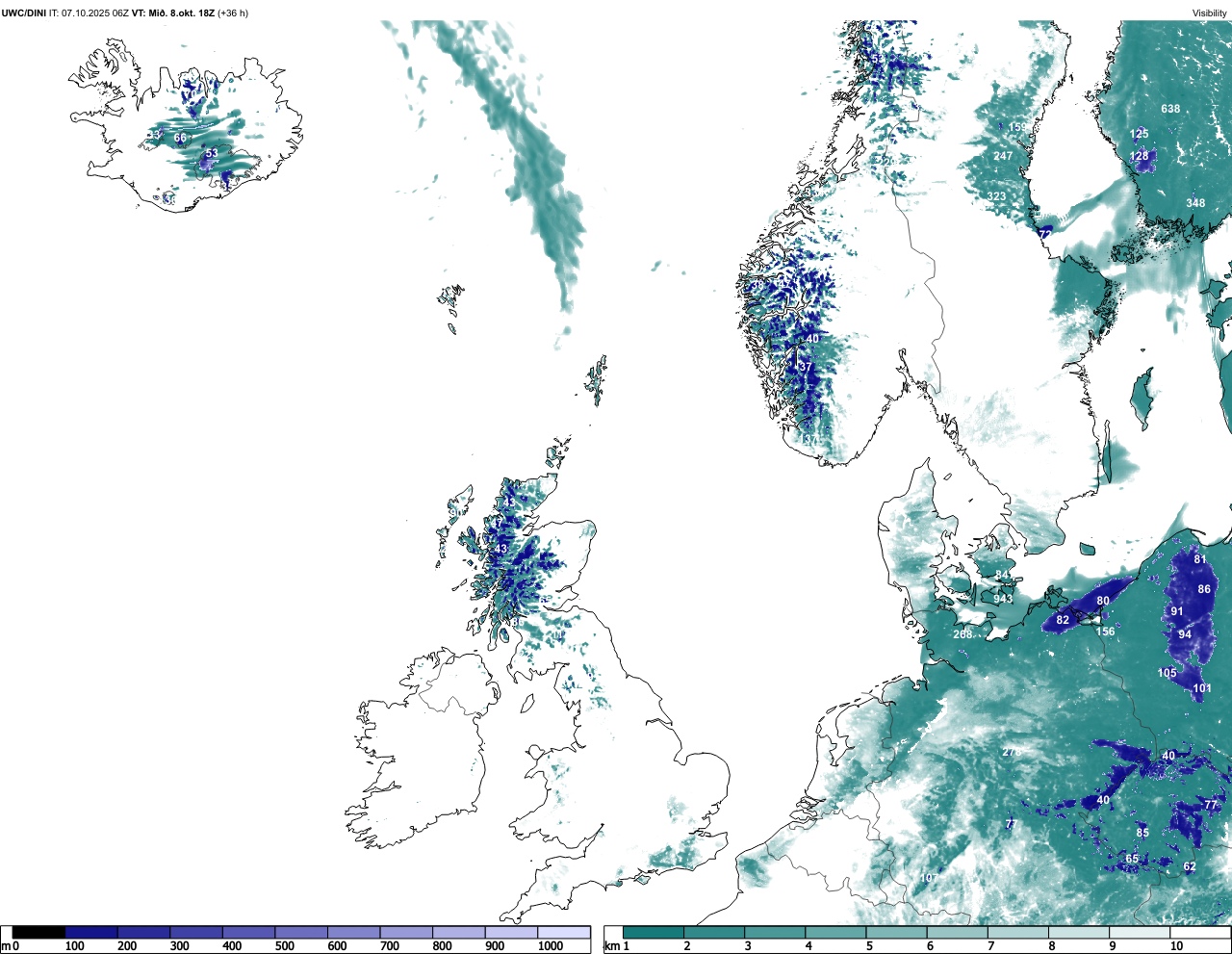Click the '6' tick label on the km legend
This screenshot has height=954, width=1232.
click(x=930, y=946)
